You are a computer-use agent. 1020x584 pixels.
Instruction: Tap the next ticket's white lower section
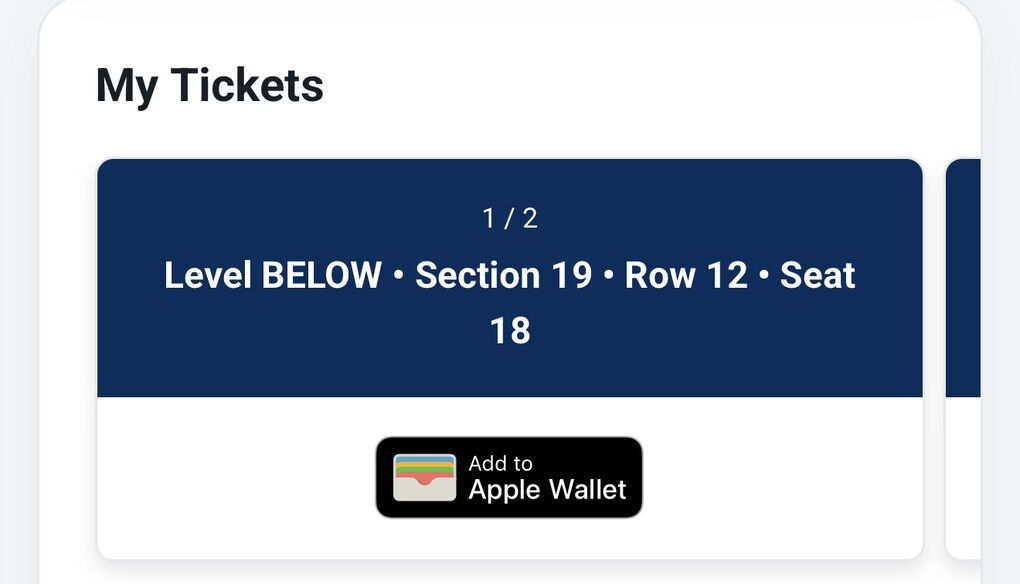[962, 477]
